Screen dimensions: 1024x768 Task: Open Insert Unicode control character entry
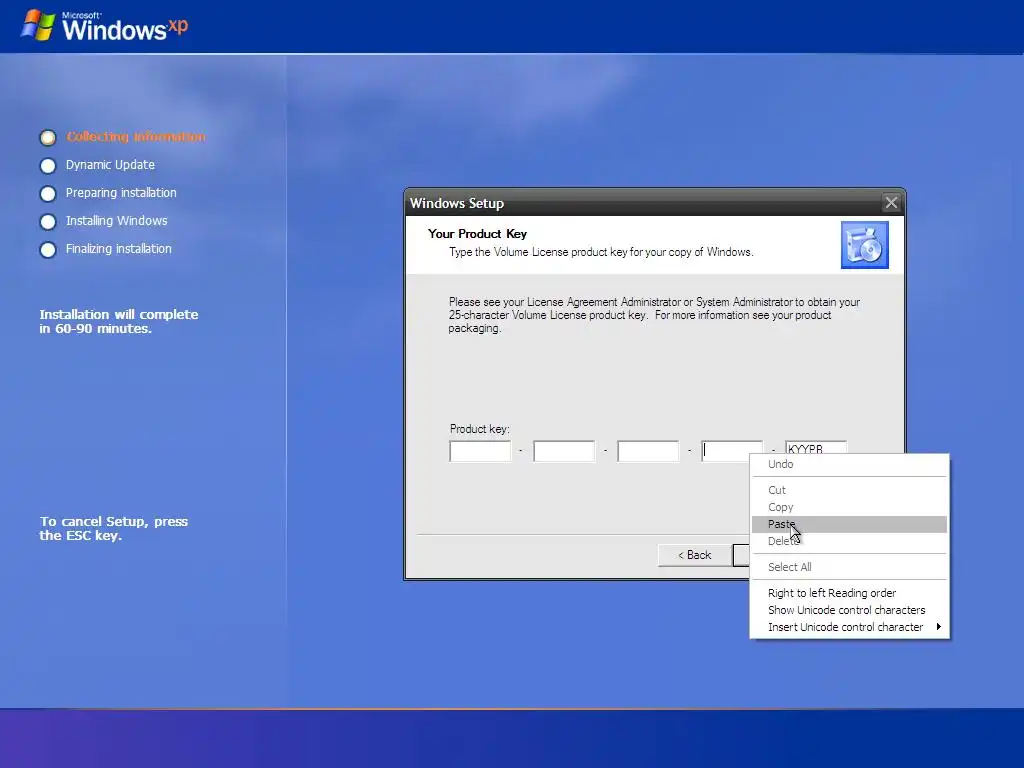click(x=849, y=627)
